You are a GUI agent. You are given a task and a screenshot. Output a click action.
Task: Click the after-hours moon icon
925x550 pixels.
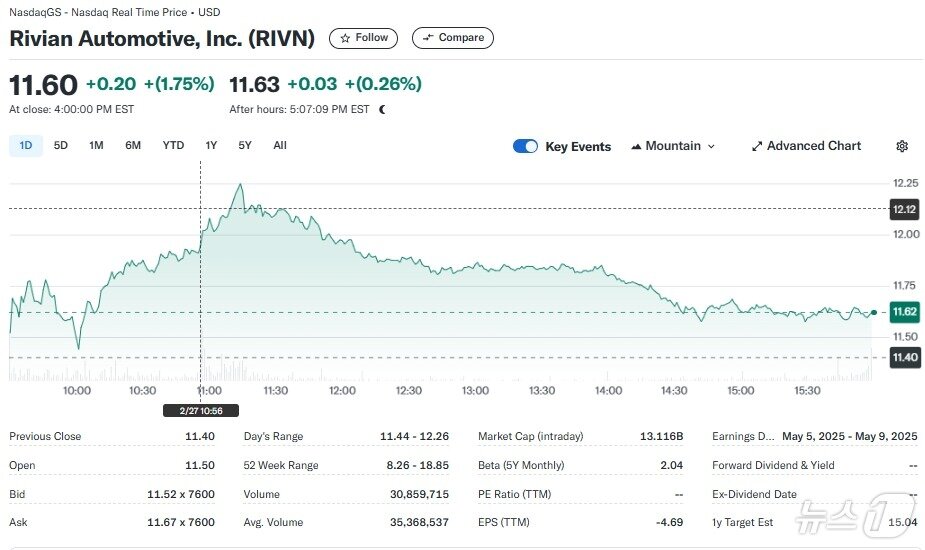[382, 109]
